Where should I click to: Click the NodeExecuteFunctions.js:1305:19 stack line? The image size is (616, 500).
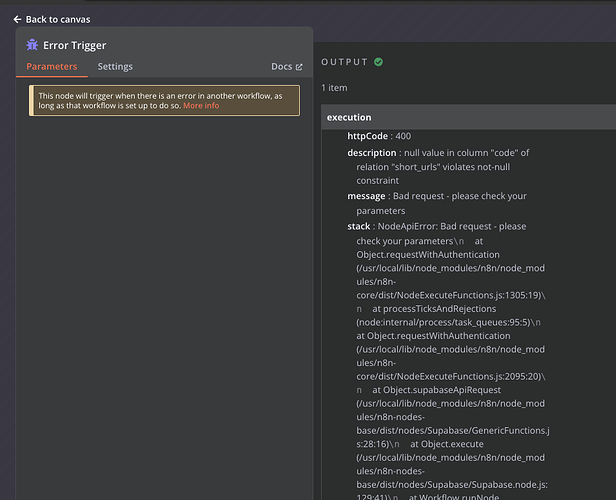[451, 295]
